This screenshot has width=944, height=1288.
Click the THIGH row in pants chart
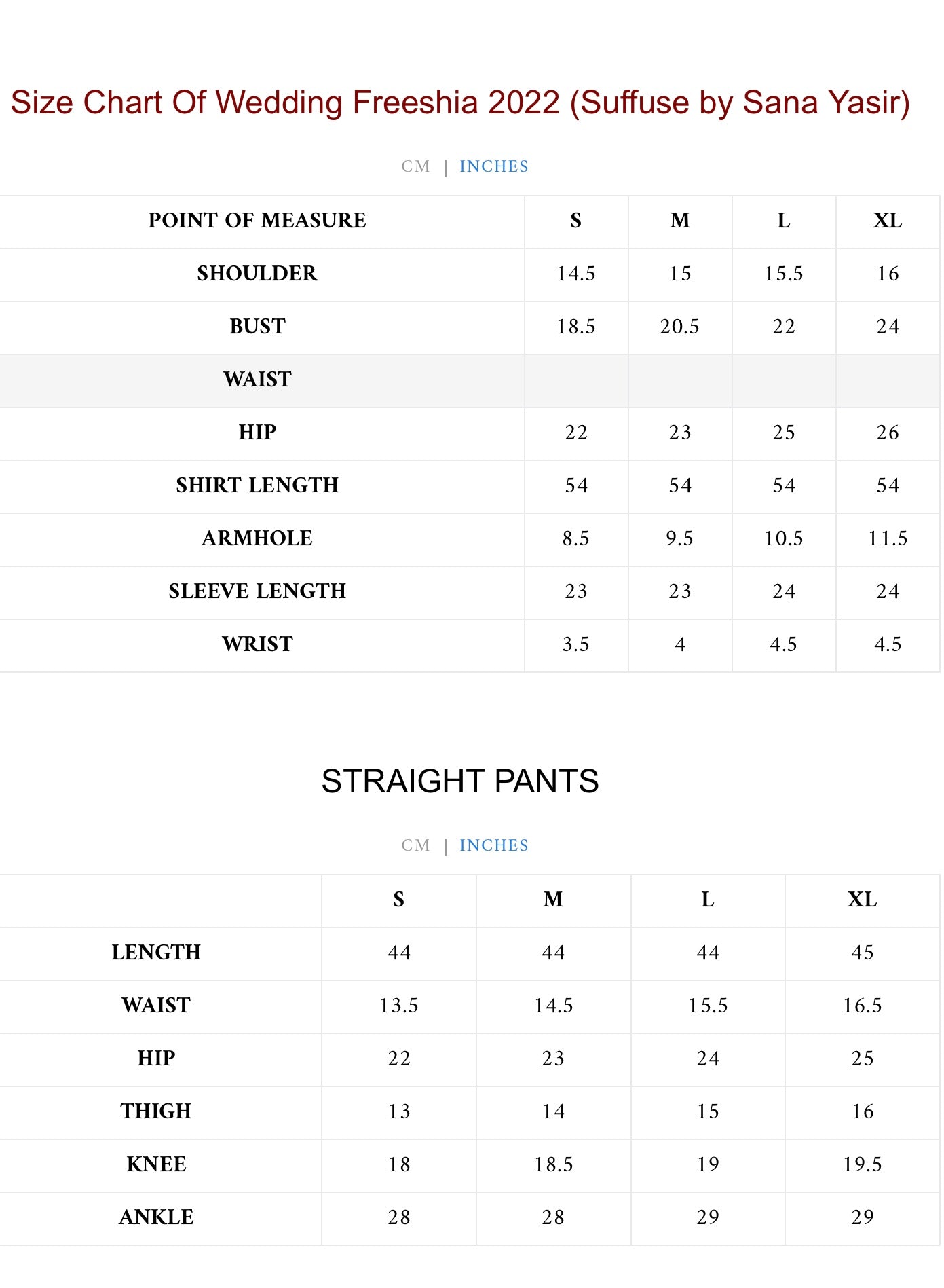tap(156, 1111)
